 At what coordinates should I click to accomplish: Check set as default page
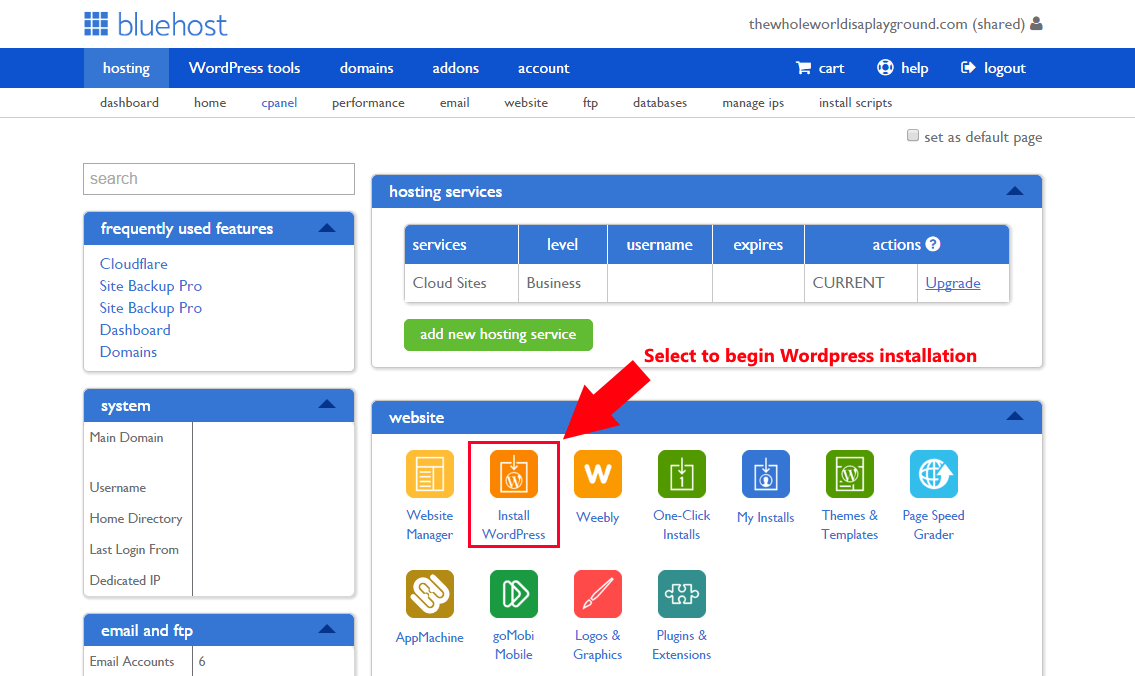pyautogui.click(x=913, y=135)
